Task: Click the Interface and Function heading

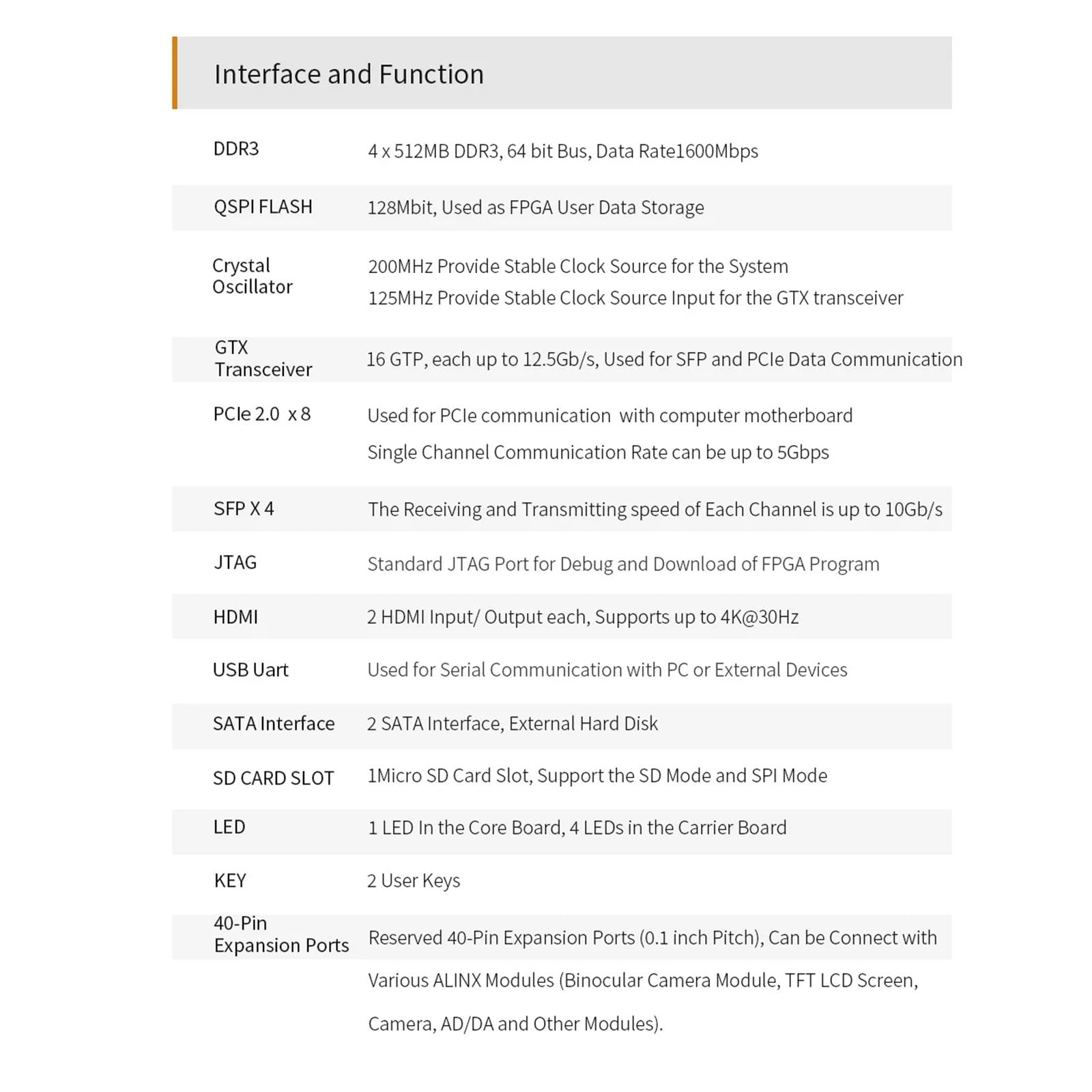Action: (x=349, y=74)
